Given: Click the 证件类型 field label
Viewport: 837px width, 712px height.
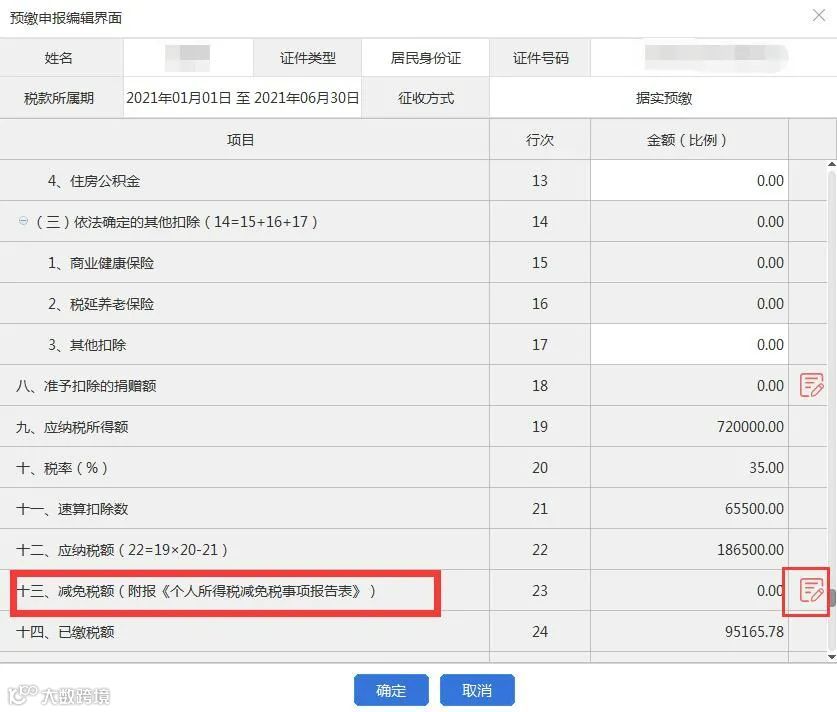Looking at the screenshot, I should (x=307, y=58).
